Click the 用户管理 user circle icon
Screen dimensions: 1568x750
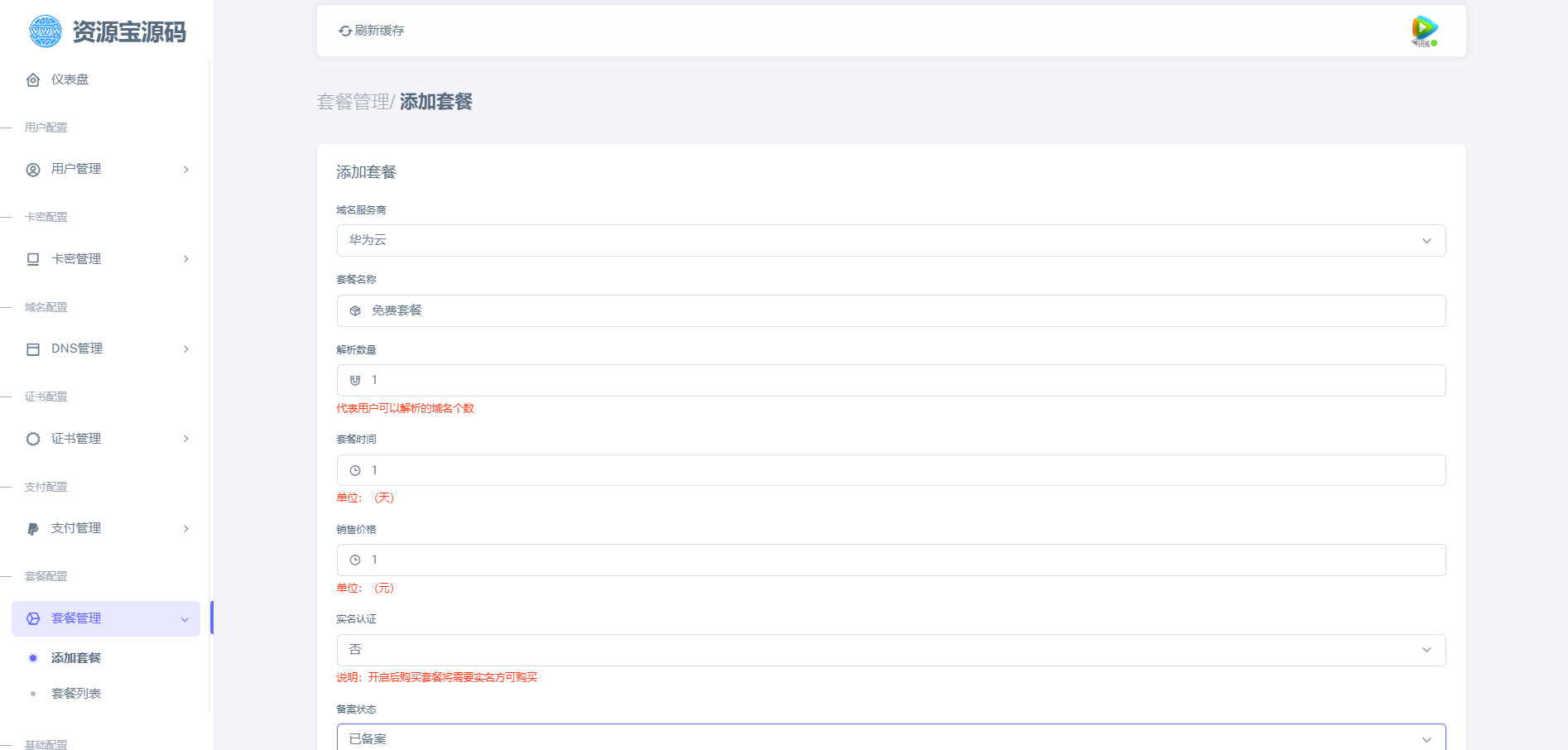click(33, 170)
